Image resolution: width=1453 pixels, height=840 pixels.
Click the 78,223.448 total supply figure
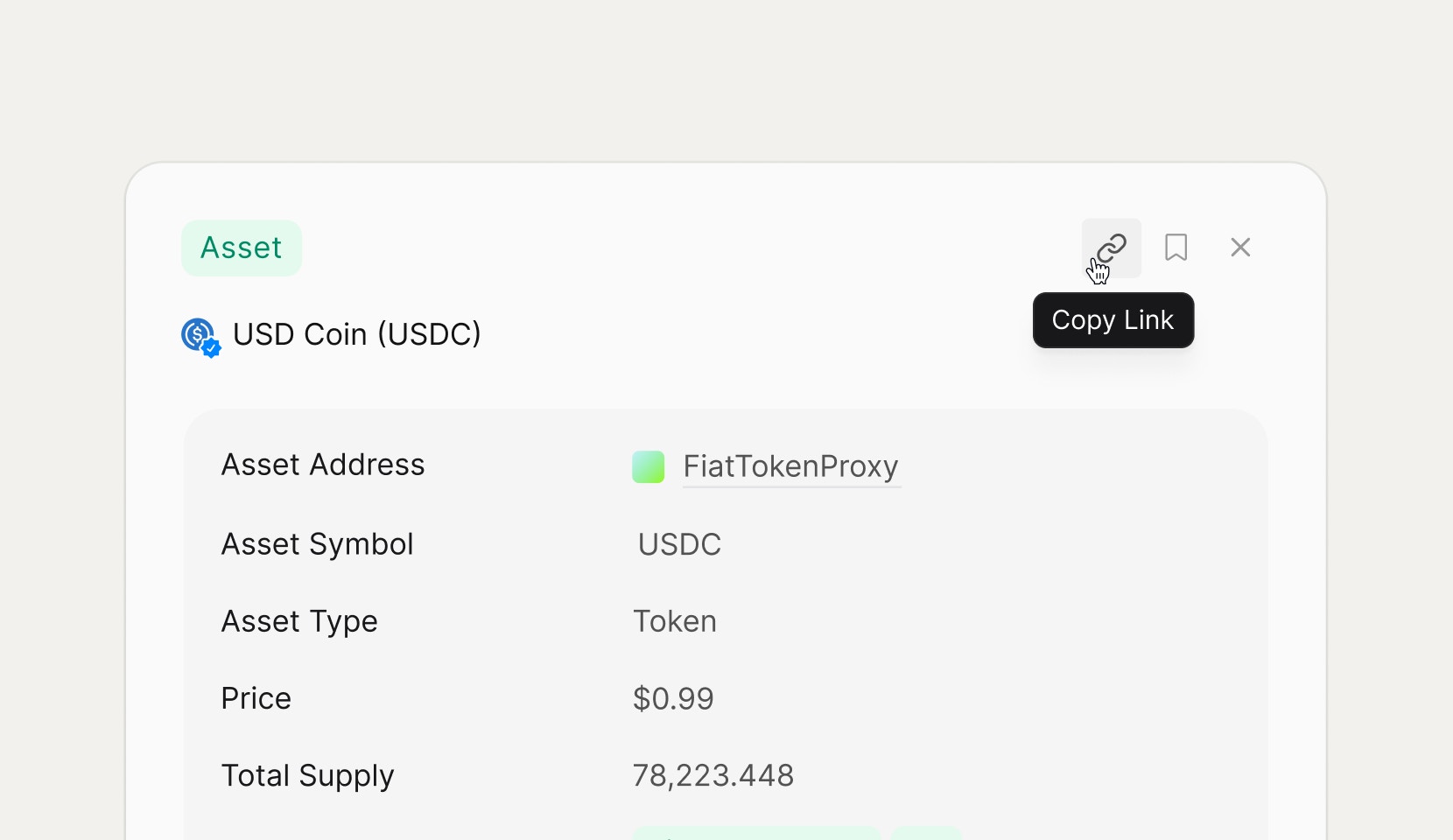[x=713, y=775]
